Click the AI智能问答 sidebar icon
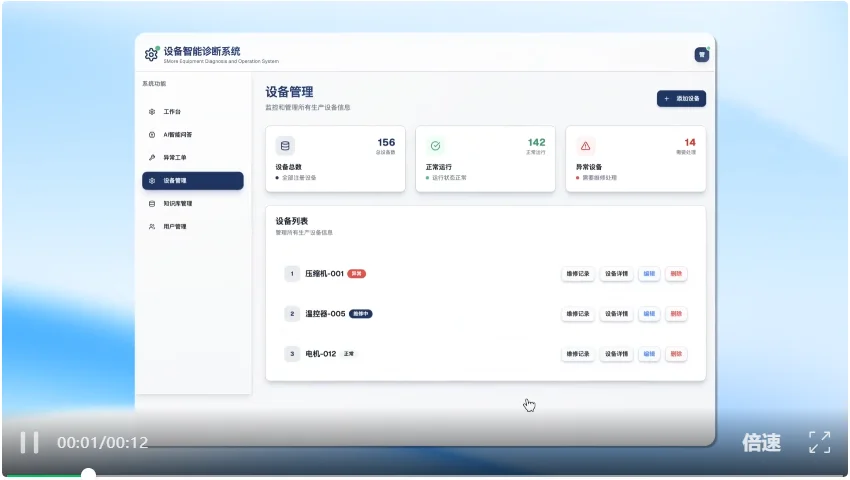 pos(152,135)
